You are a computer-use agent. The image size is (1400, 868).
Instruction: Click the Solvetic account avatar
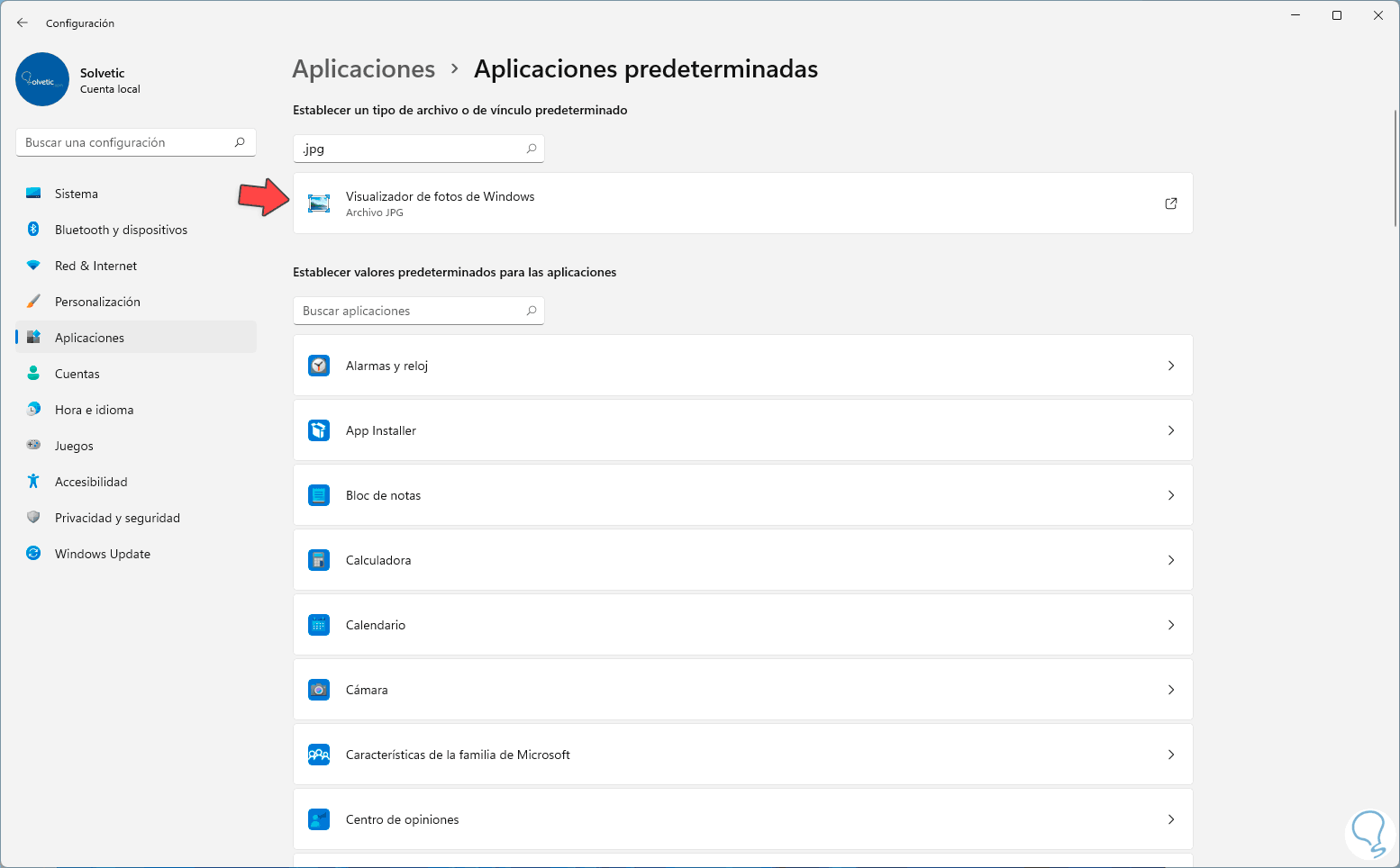coord(42,79)
